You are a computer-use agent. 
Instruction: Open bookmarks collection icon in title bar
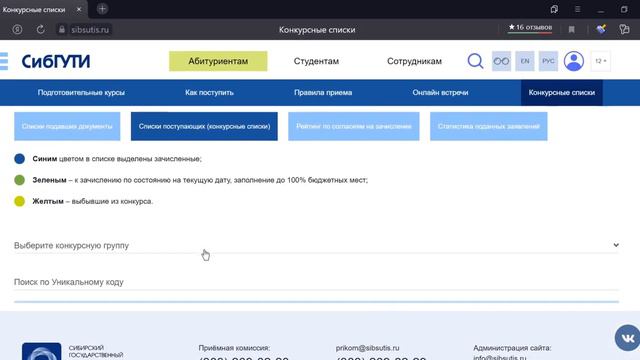pyautogui.click(x=554, y=9)
